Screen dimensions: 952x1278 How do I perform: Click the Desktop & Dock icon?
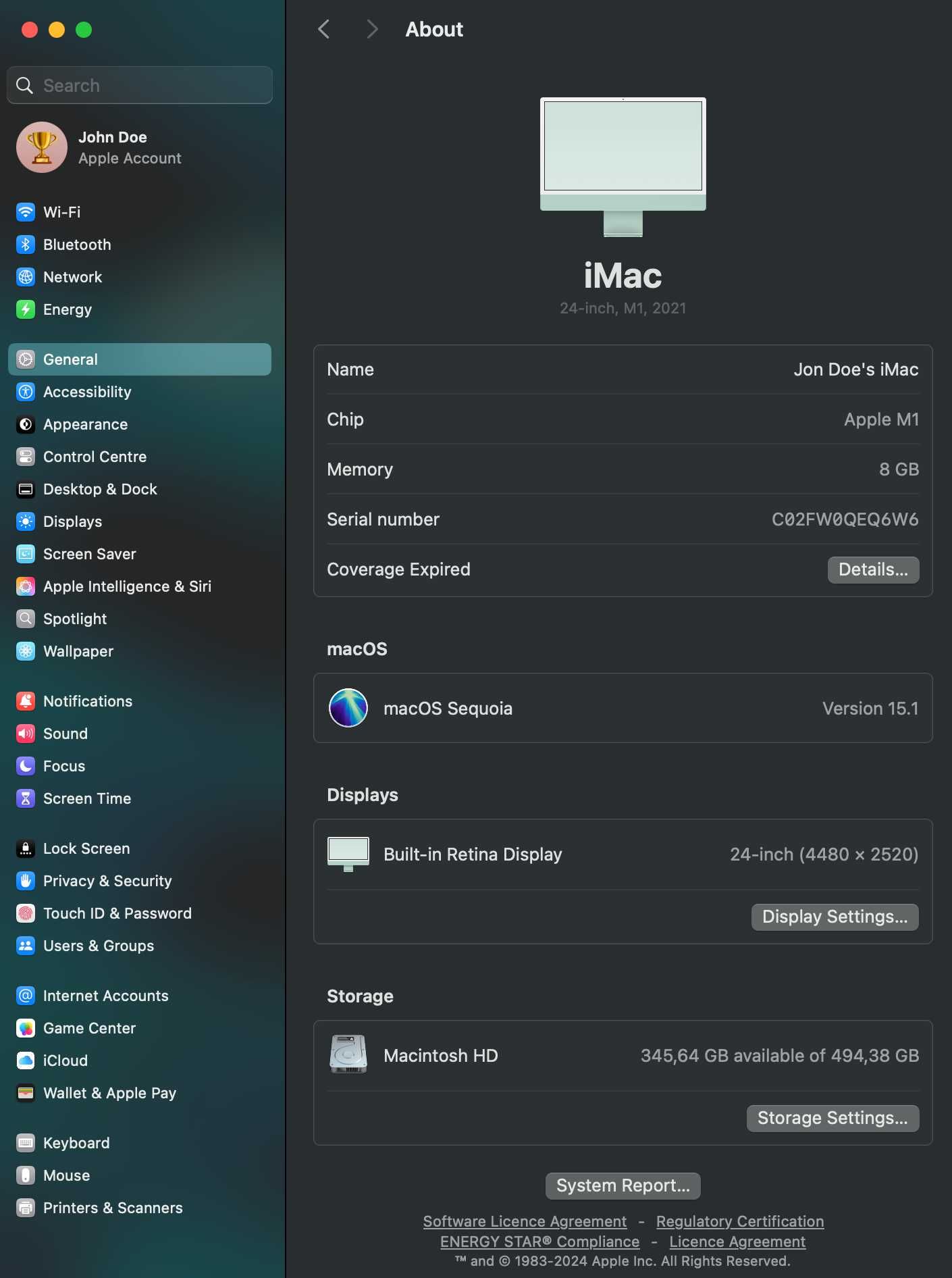(26, 489)
